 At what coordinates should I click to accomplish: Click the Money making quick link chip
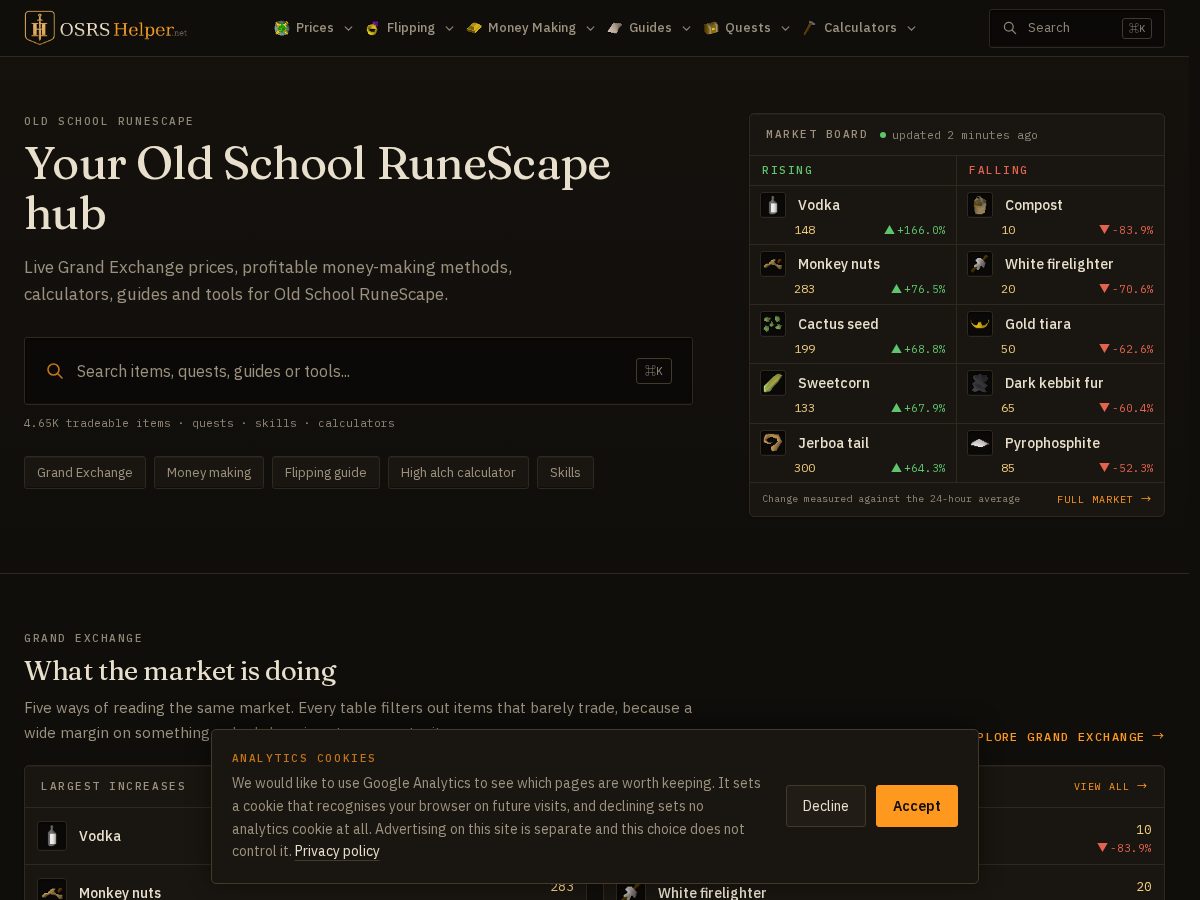tap(209, 473)
